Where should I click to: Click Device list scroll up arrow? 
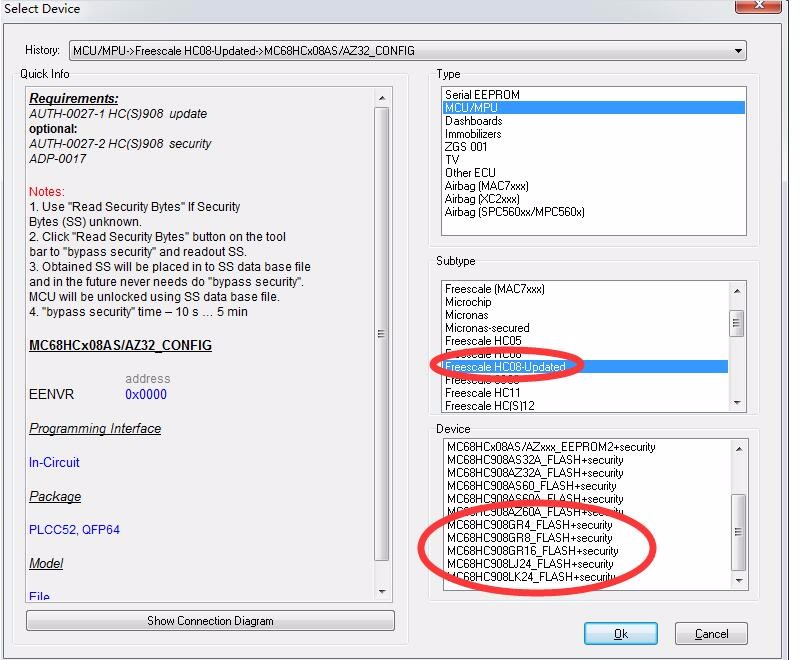click(x=739, y=449)
